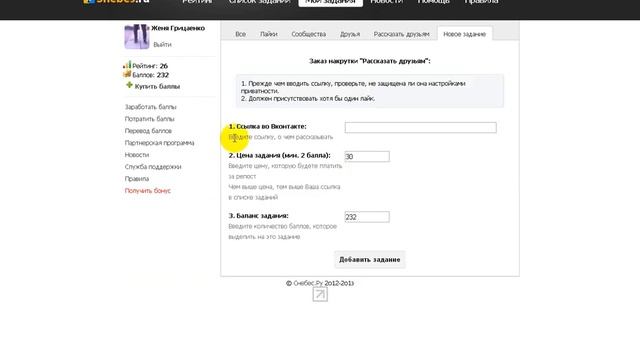Screen dimensions: 640x360
Task: Click the Баллов: 232 text
Action: click(150, 75)
